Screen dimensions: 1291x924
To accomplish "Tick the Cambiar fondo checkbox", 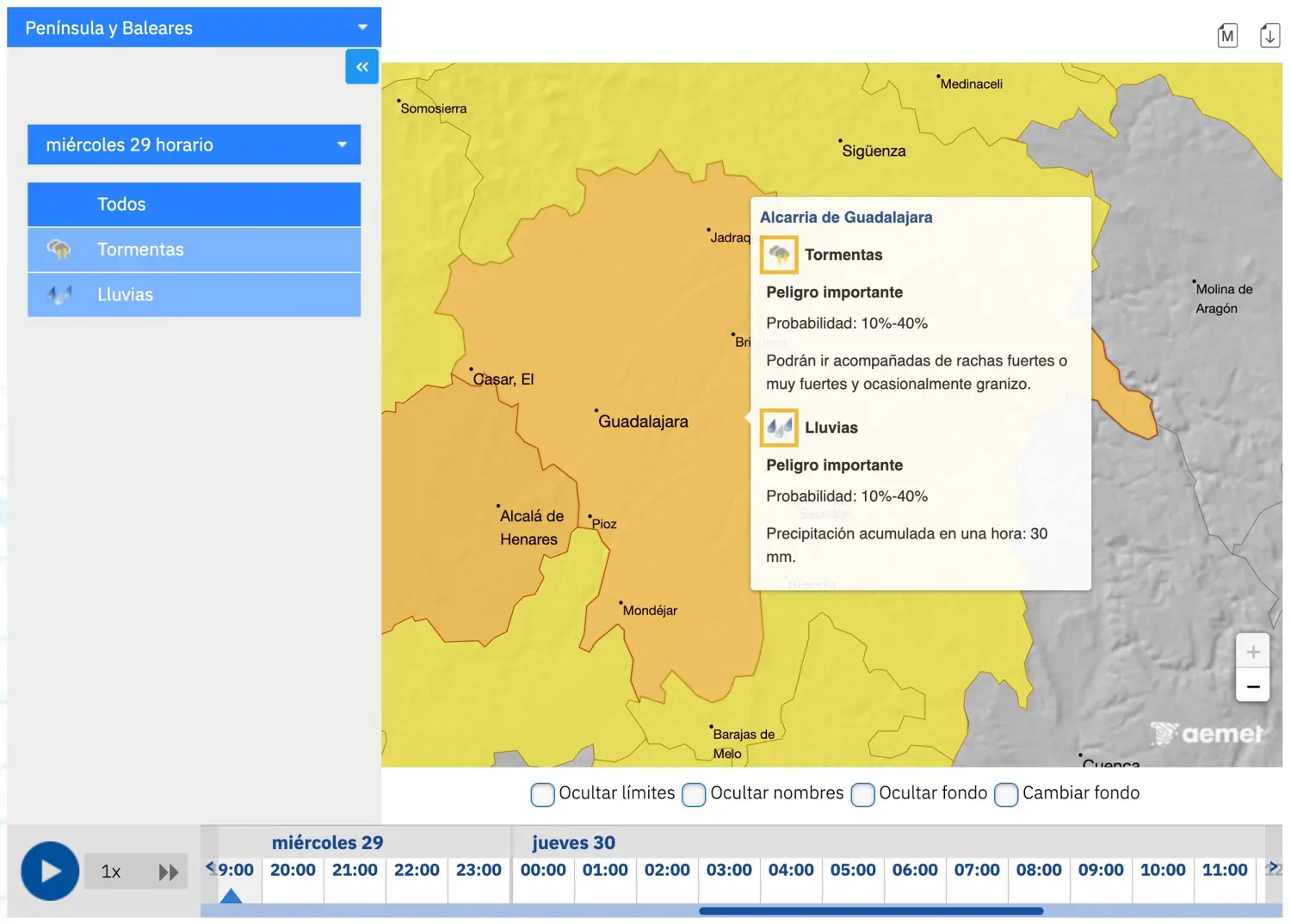I will (1006, 794).
